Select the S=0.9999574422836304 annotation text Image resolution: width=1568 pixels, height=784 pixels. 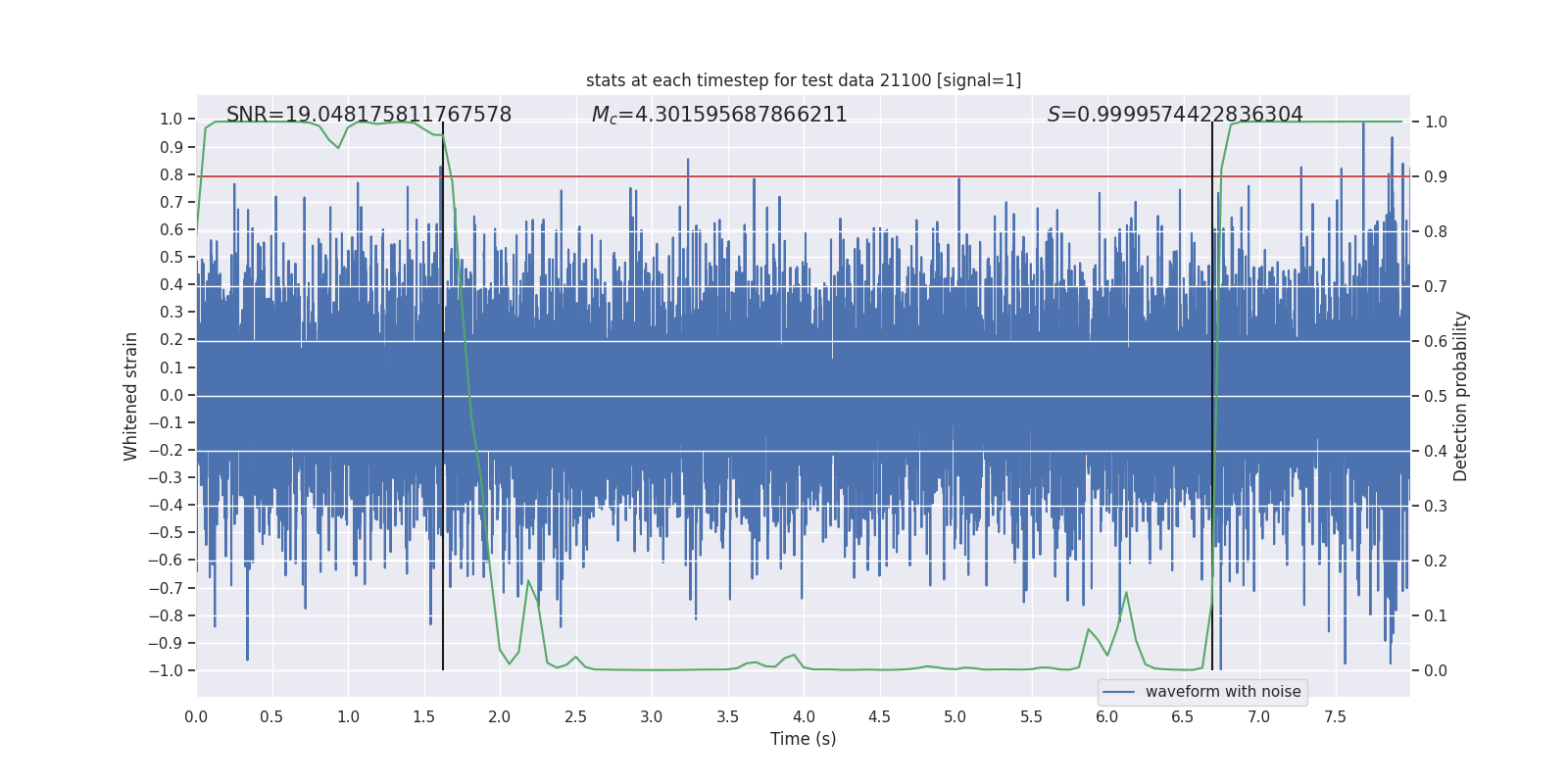click(x=1175, y=115)
